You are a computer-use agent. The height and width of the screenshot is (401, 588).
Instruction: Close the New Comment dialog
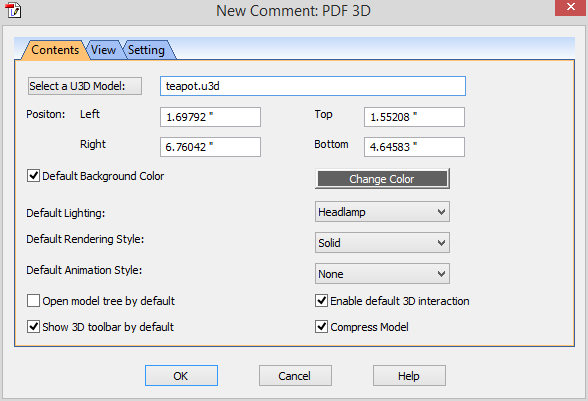pyautogui.click(x=570, y=7)
